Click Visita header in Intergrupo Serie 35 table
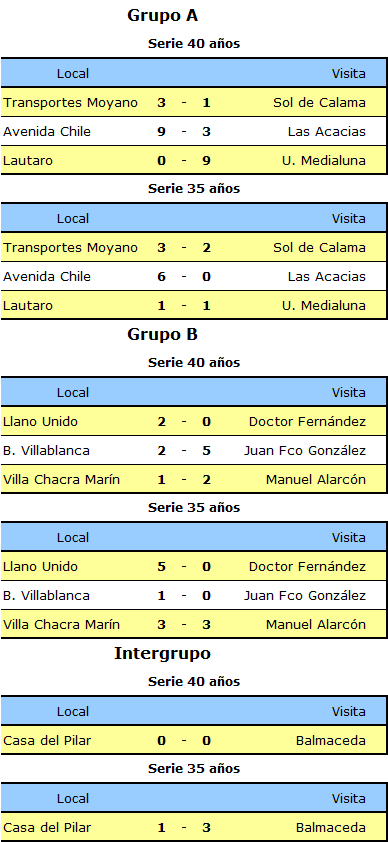The width and height of the screenshot is (388, 842). click(x=349, y=799)
